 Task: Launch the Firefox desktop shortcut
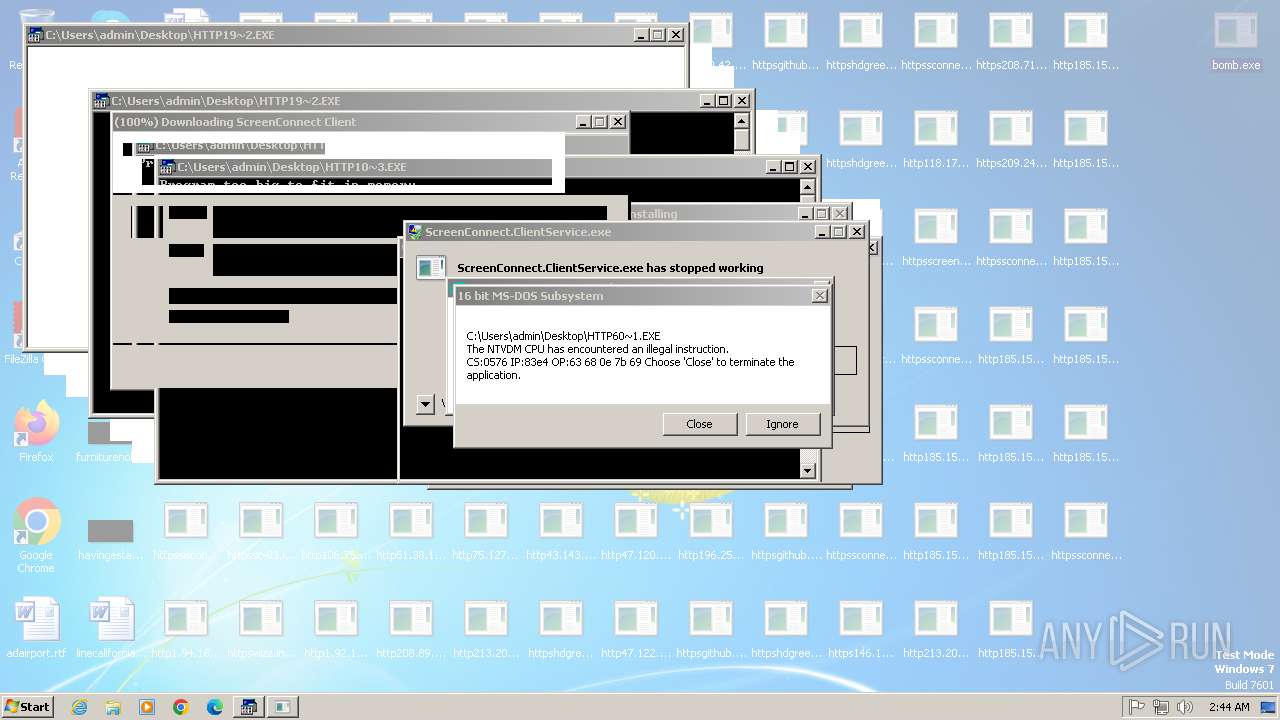click(36, 432)
